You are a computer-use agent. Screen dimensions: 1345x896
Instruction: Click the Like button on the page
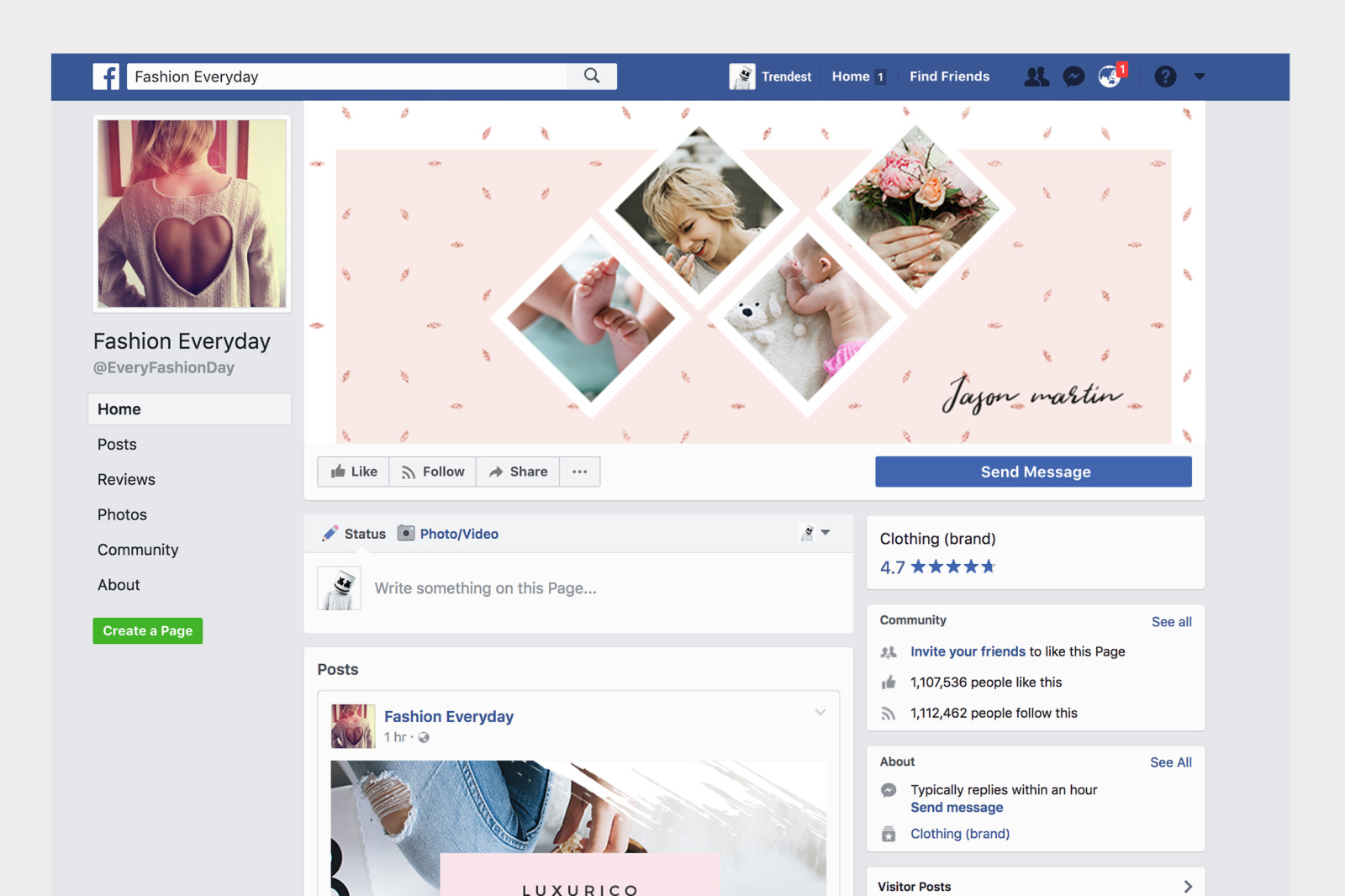point(353,472)
